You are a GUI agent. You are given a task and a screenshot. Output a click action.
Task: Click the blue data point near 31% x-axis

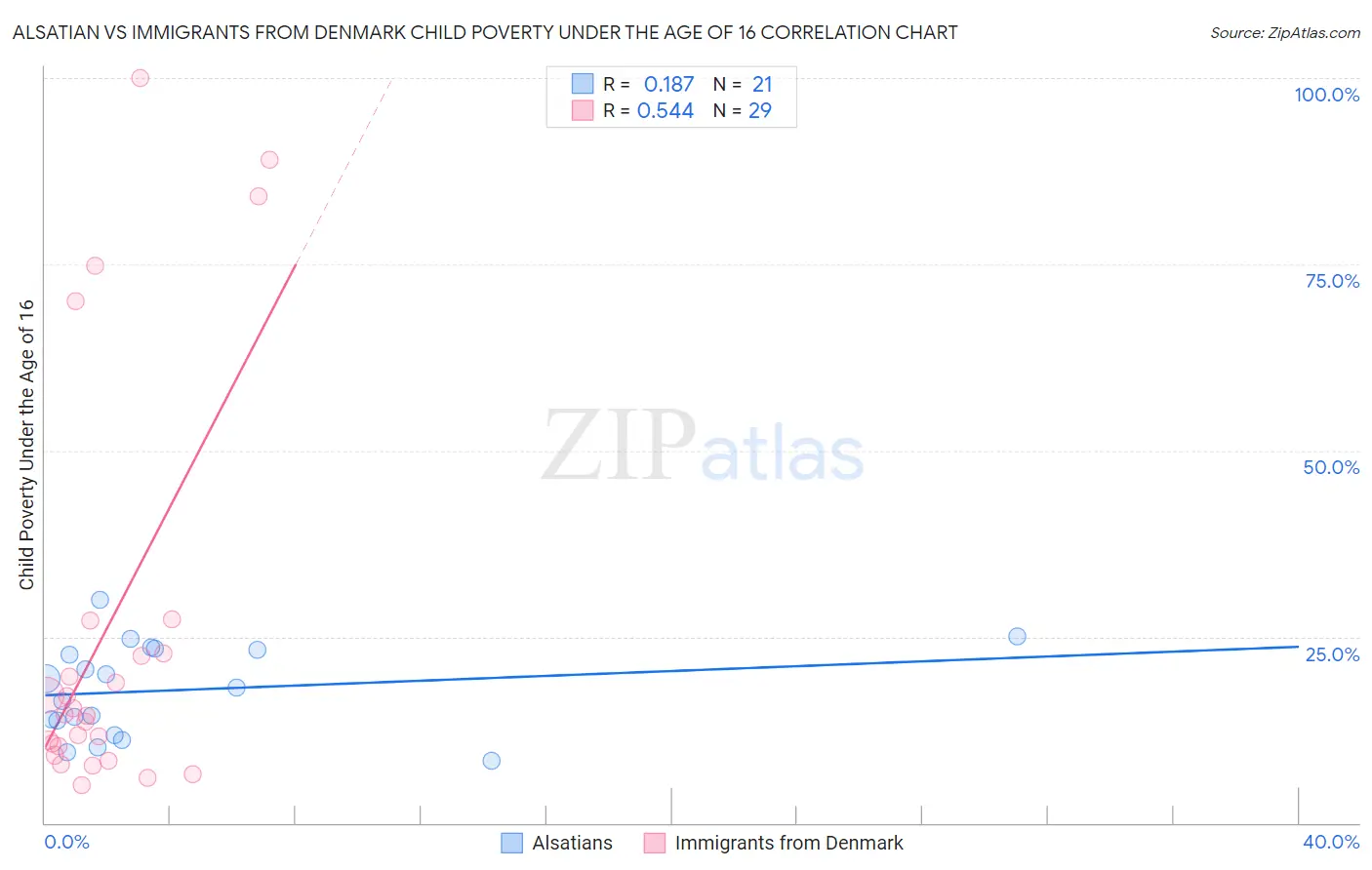1017,636
